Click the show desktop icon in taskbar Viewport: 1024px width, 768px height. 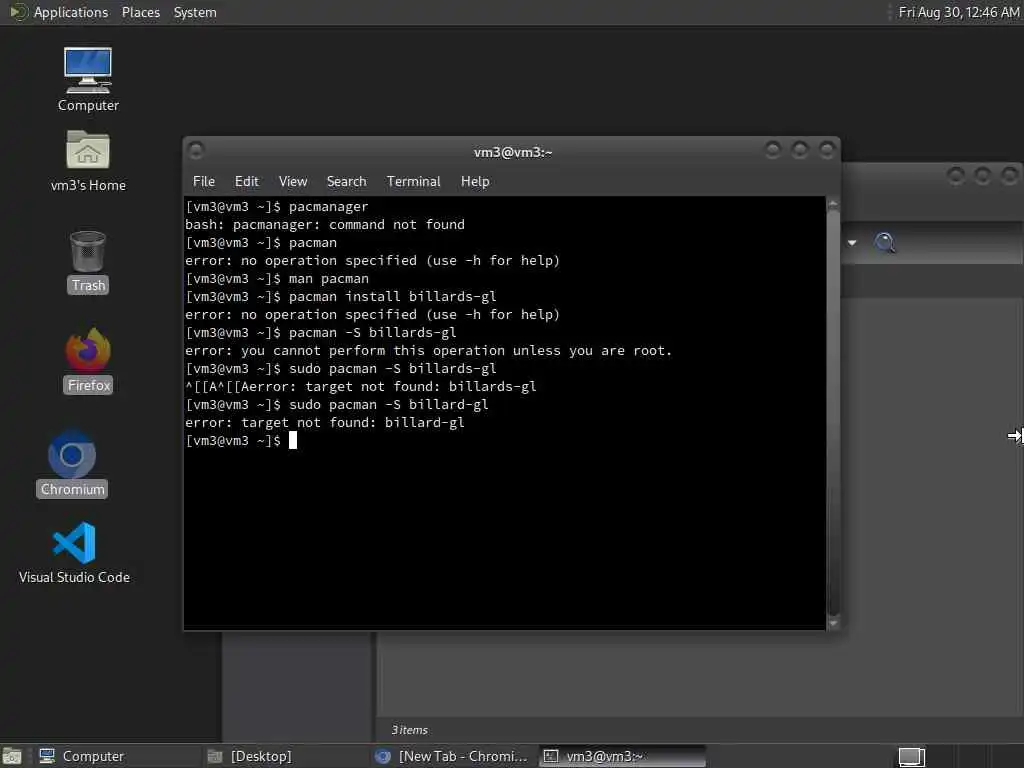coord(12,757)
